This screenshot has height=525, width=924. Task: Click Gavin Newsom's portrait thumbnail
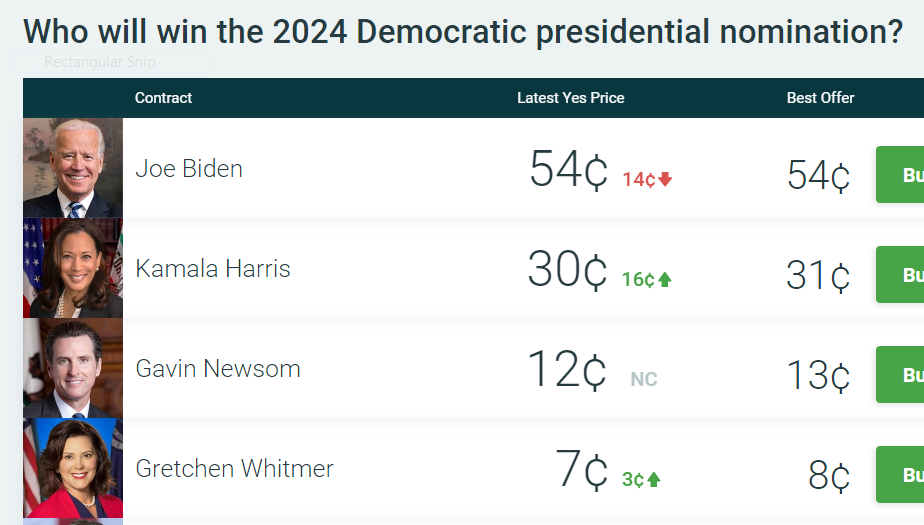point(73,368)
